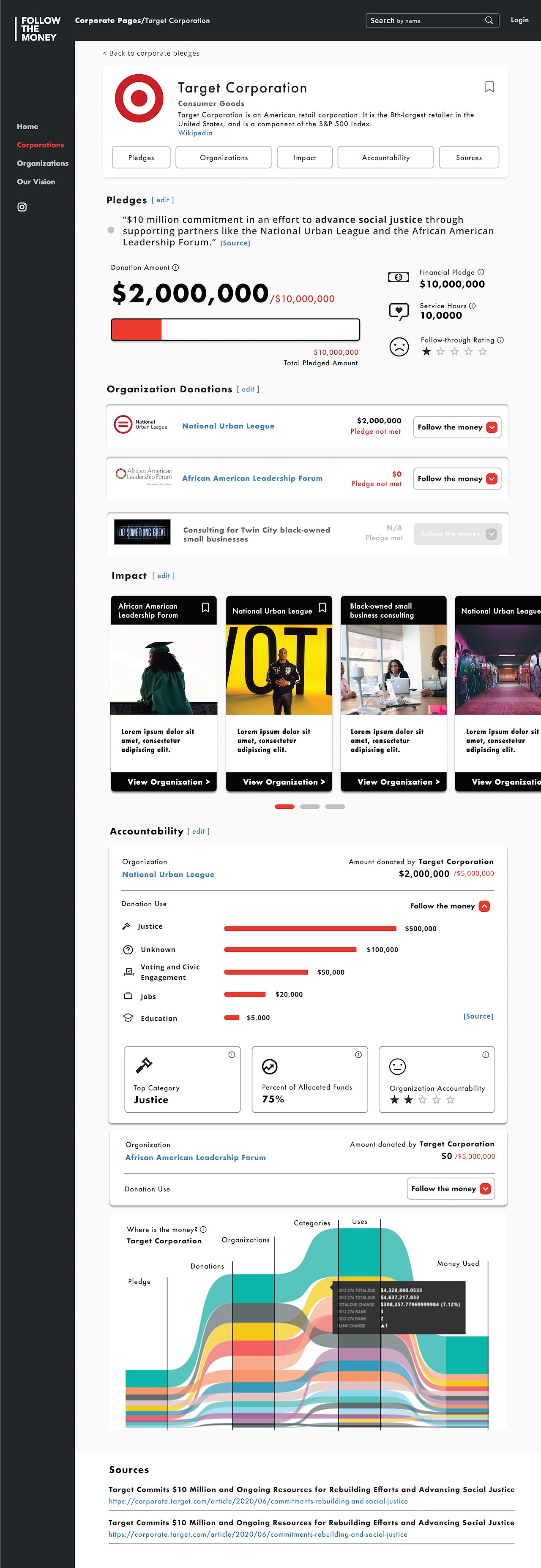Bookmark the Target Corporation page
The height and width of the screenshot is (1568, 541).
(x=489, y=87)
